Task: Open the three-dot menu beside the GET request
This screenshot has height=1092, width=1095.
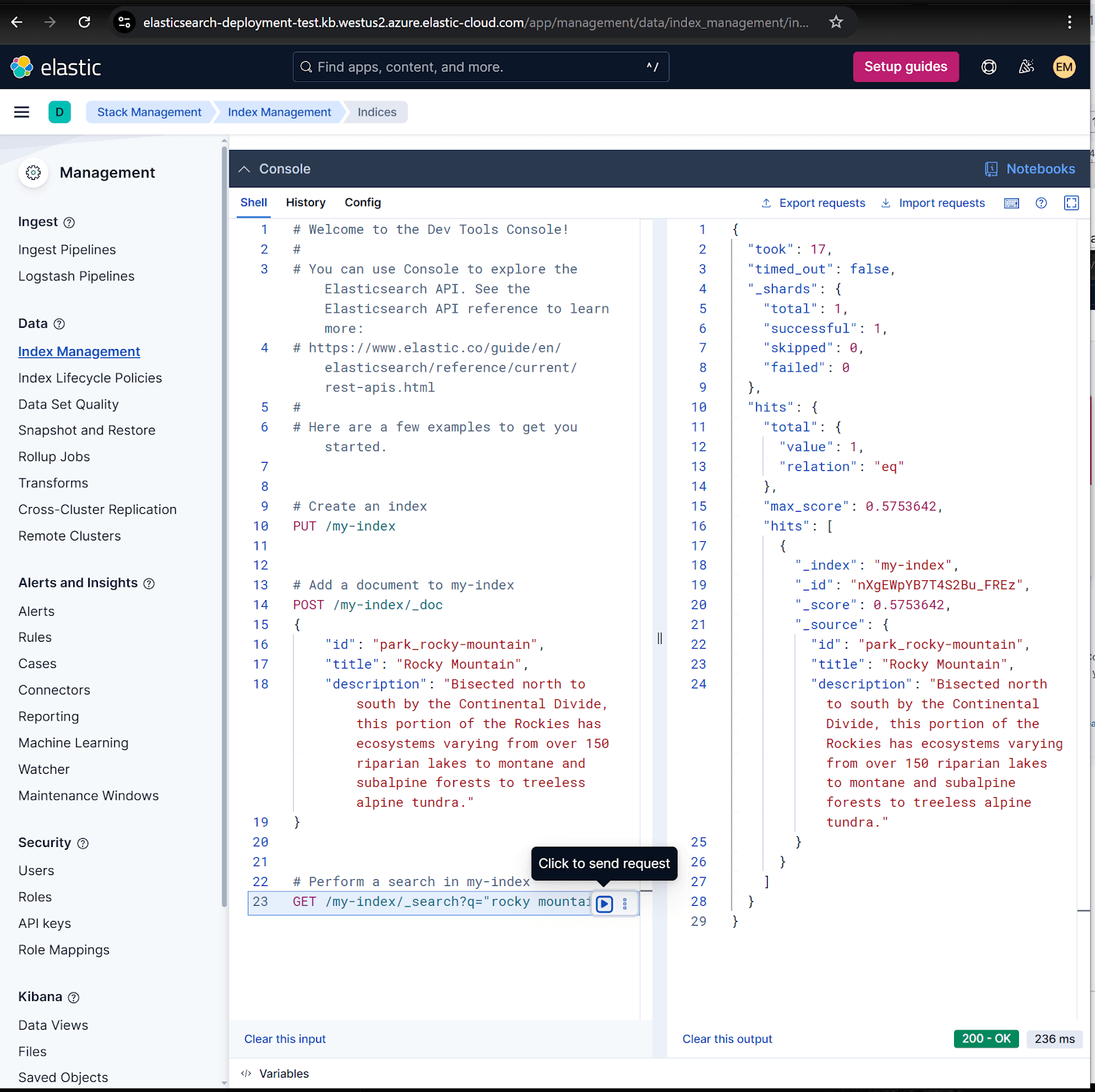Action: [624, 903]
